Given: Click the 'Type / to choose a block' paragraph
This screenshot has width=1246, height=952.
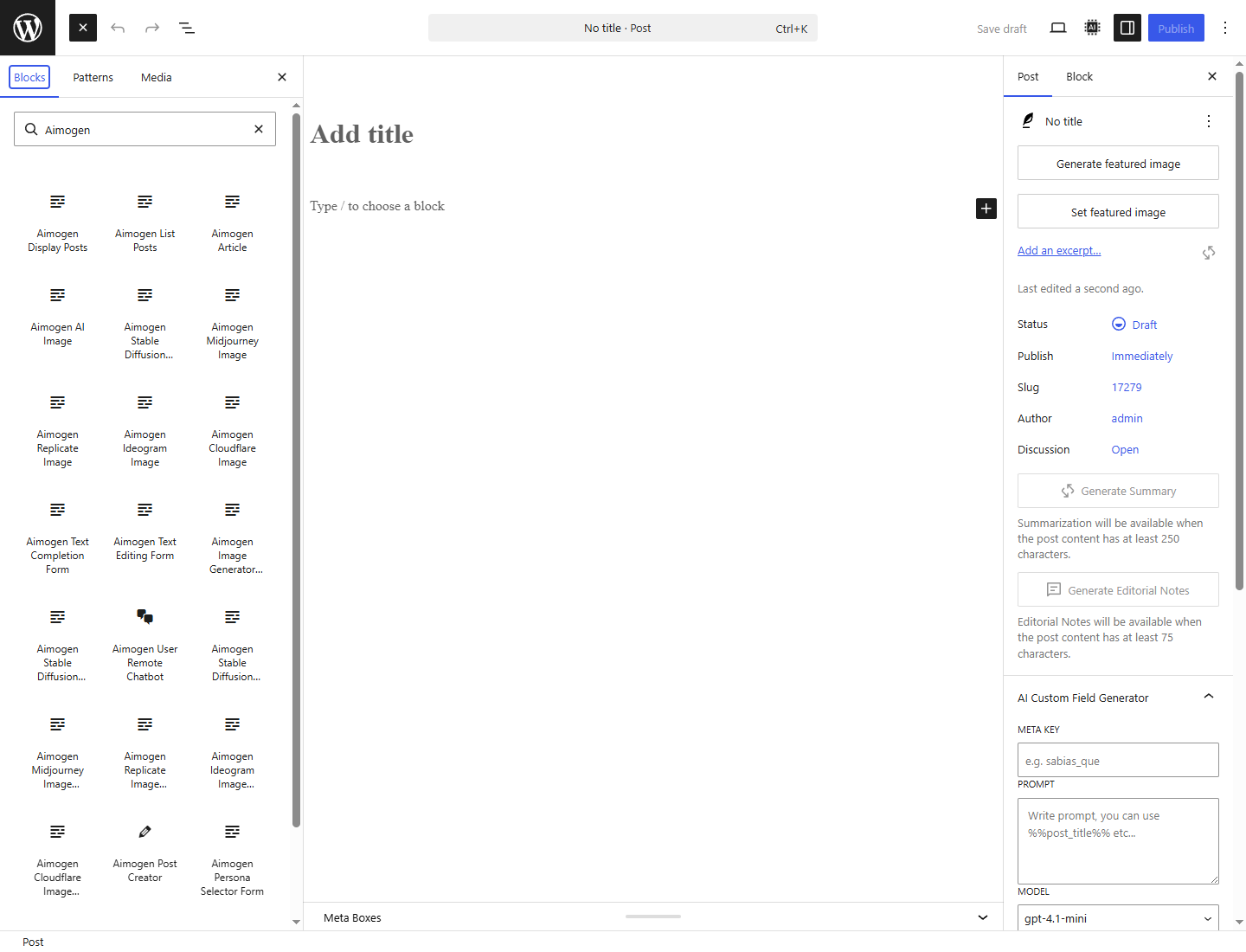Looking at the screenshot, I should (377, 206).
